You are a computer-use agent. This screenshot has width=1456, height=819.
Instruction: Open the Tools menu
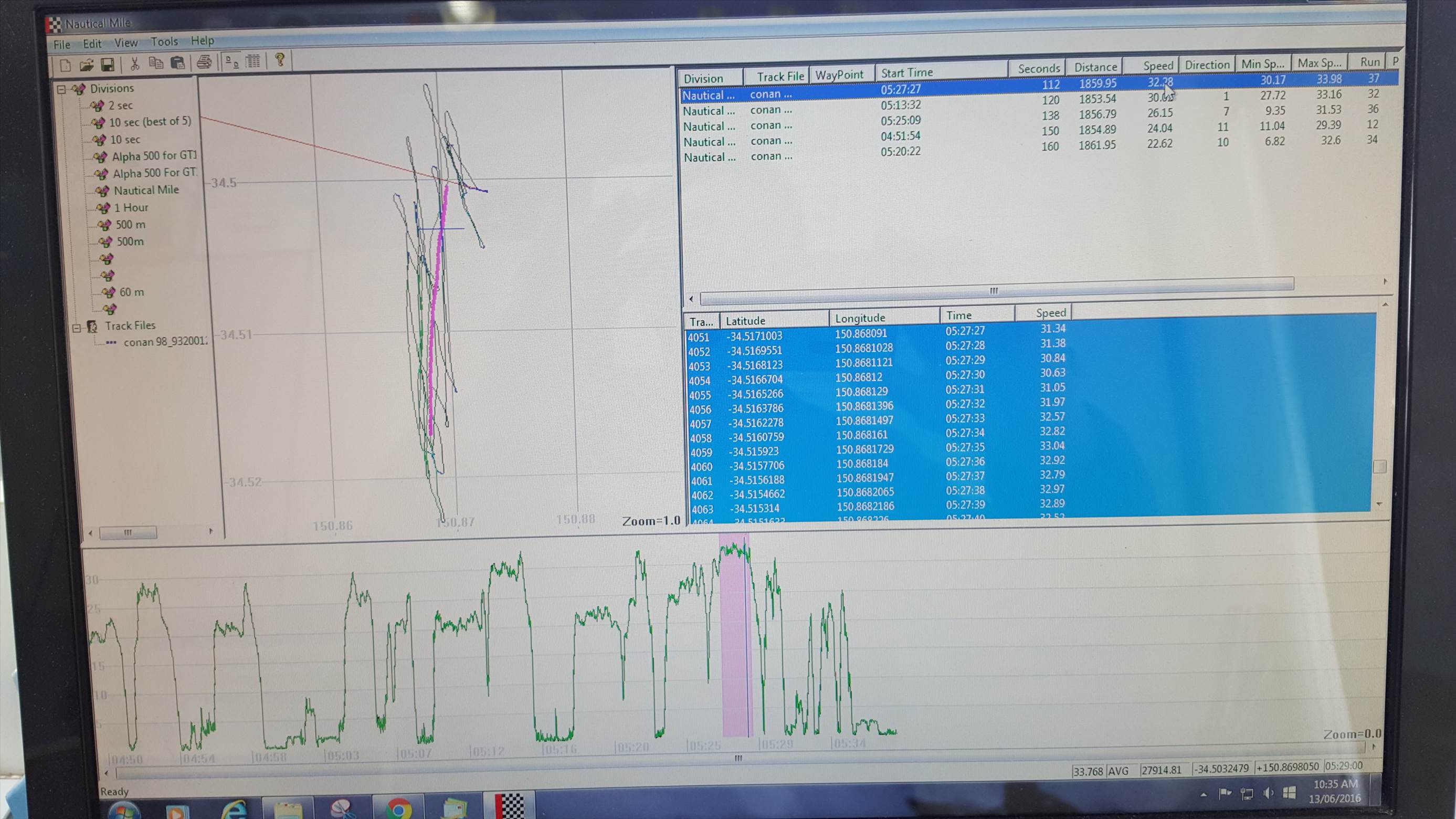click(x=164, y=42)
